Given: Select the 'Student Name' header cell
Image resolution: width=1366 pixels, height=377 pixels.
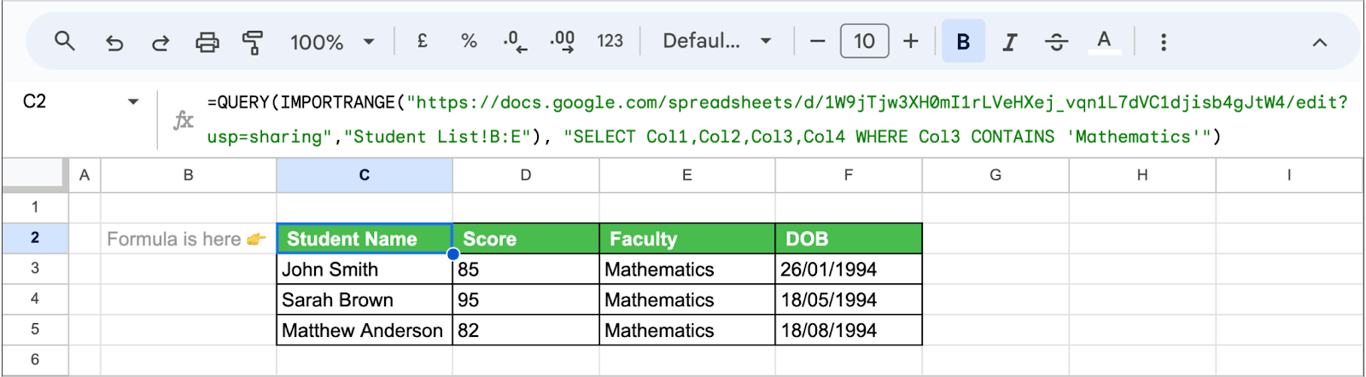Looking at the screenshot, I should (364, 238).
